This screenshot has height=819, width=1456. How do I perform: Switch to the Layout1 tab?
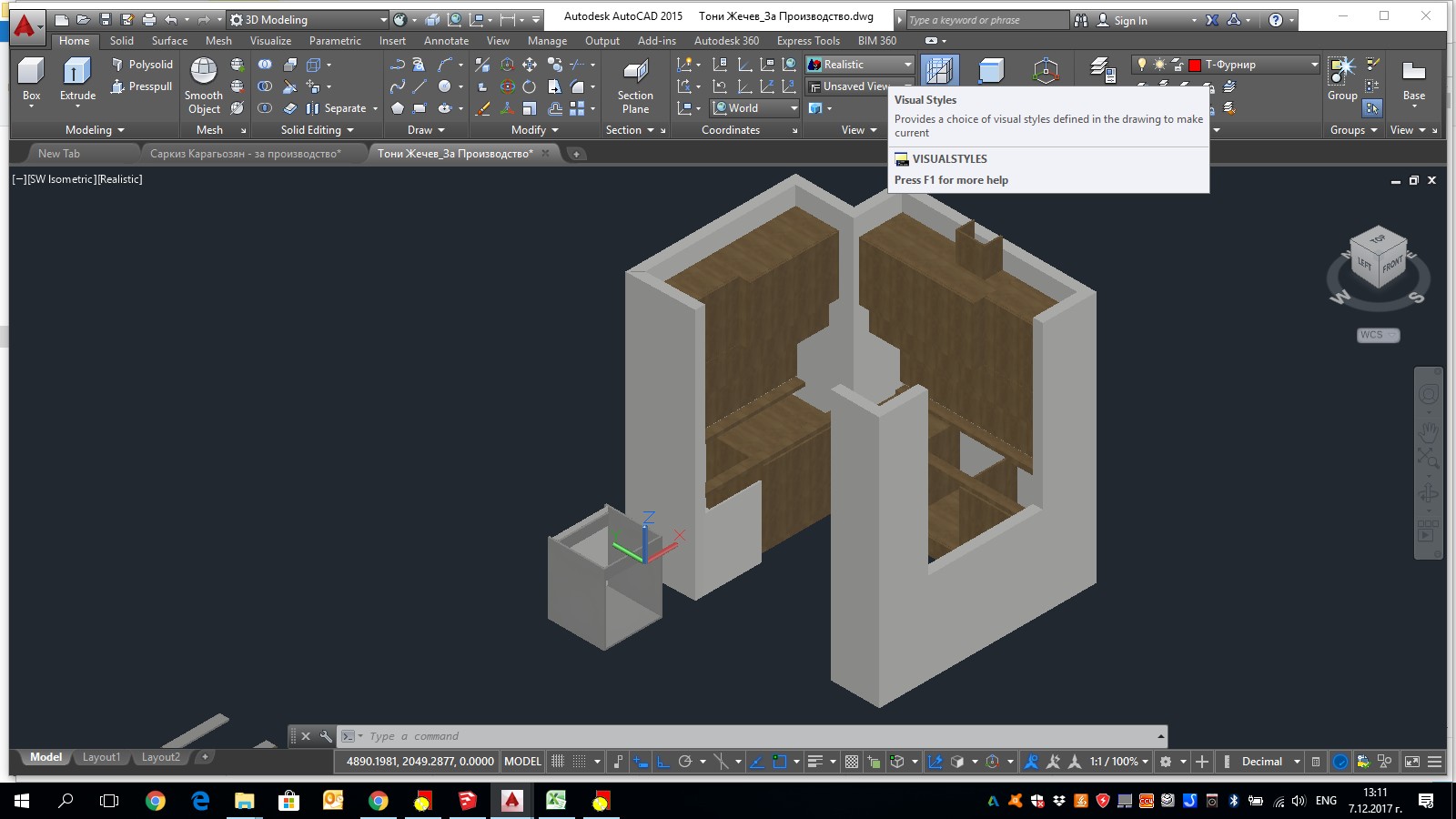pos(101,757)
